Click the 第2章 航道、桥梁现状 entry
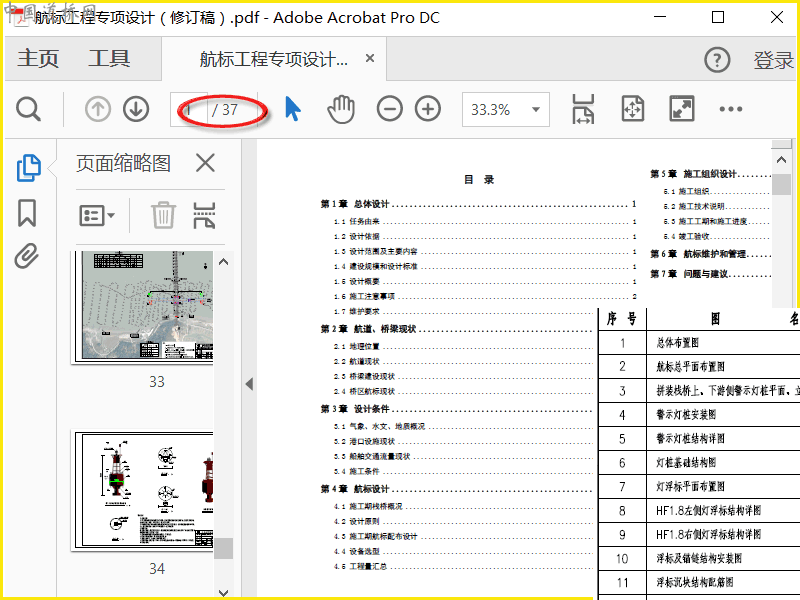800x600 pixels. pyautogui.click(x=457, y=329)
